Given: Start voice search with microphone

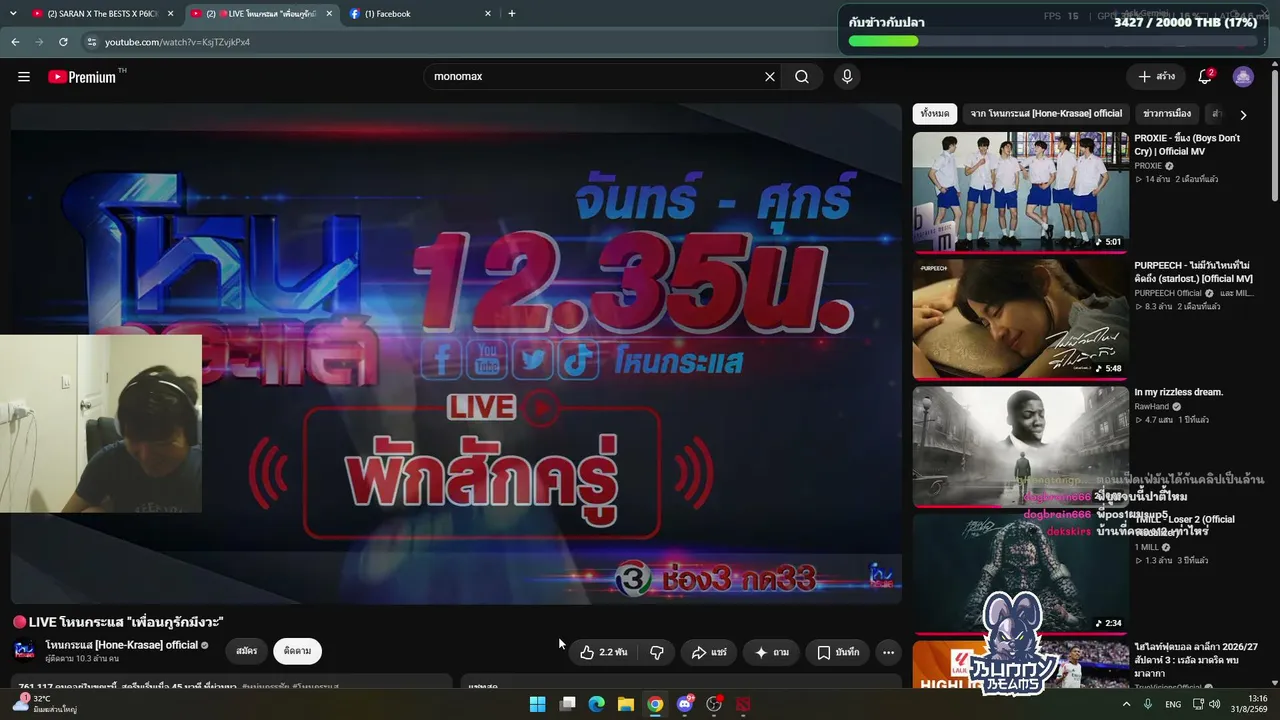Looking at the screenshot, I should 847,77.
